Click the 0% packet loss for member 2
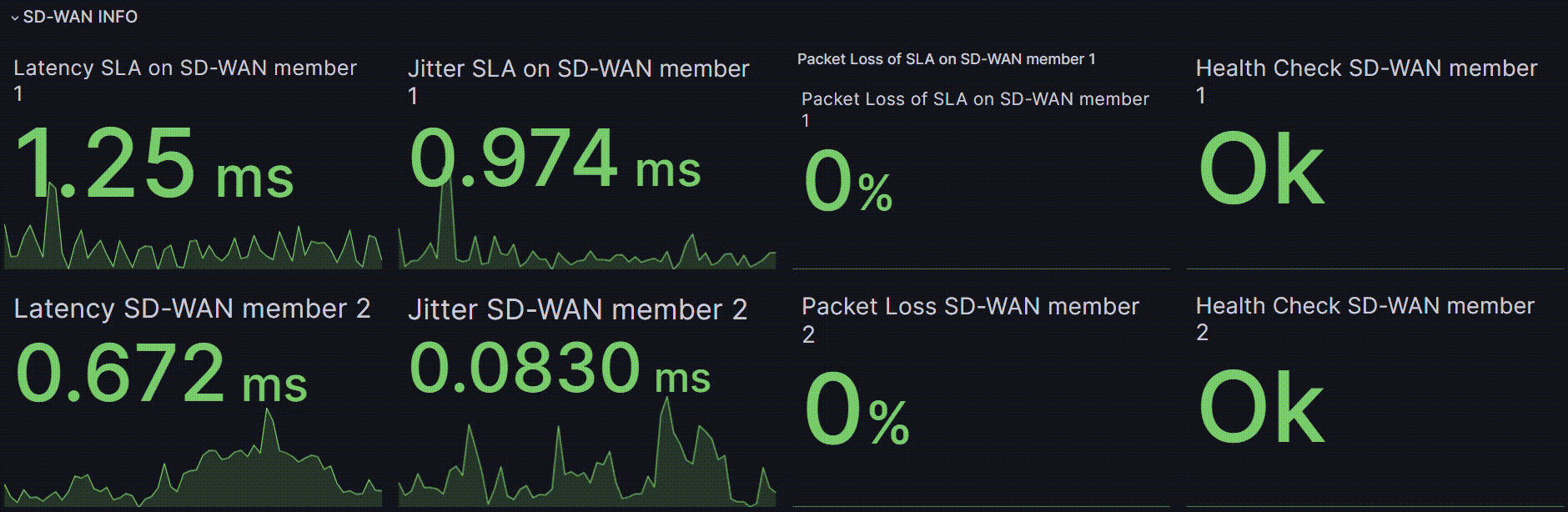The width and height of the screenshot is (1568, 512). (857, 409)
